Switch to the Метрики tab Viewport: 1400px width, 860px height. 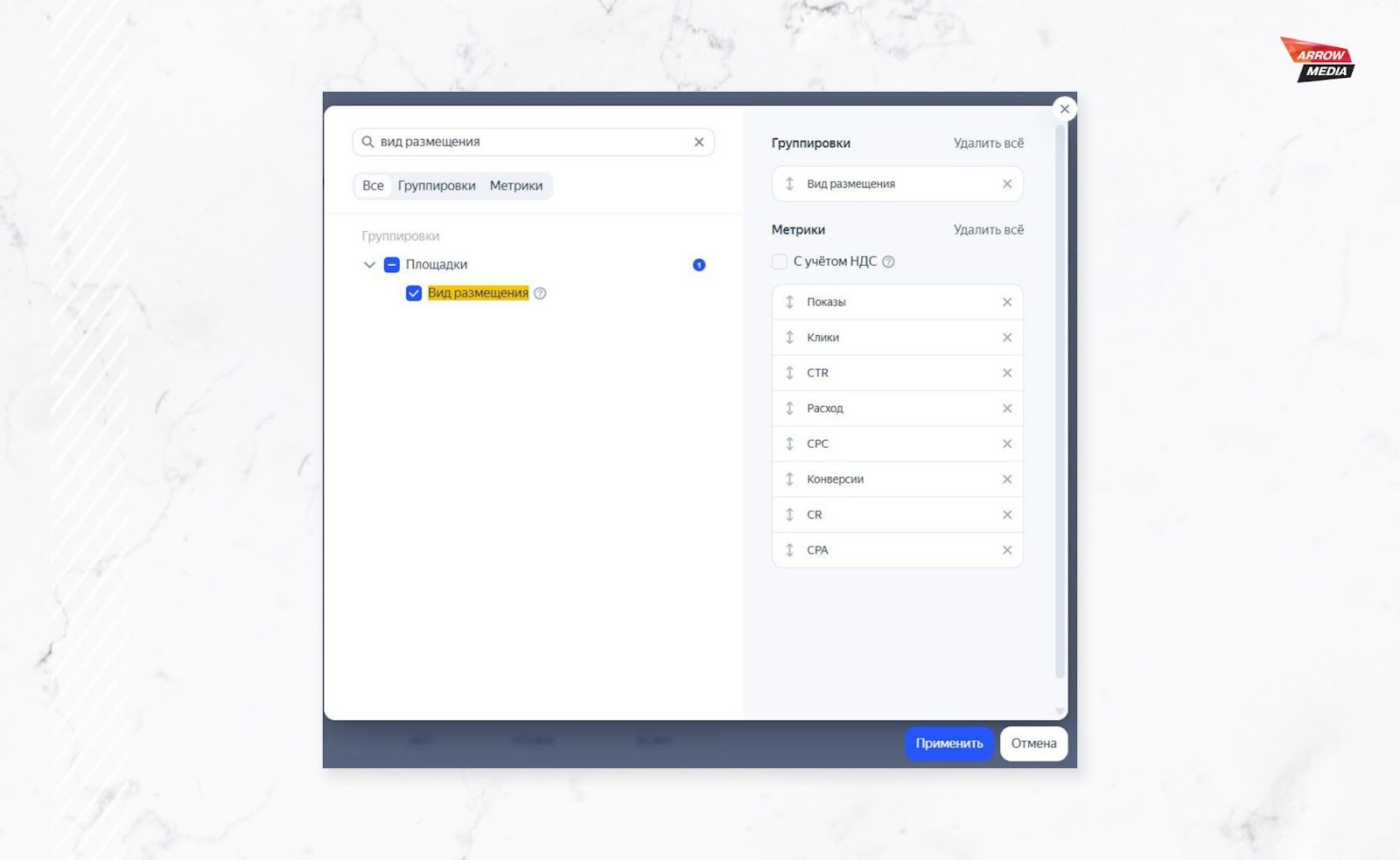[515, 185]
